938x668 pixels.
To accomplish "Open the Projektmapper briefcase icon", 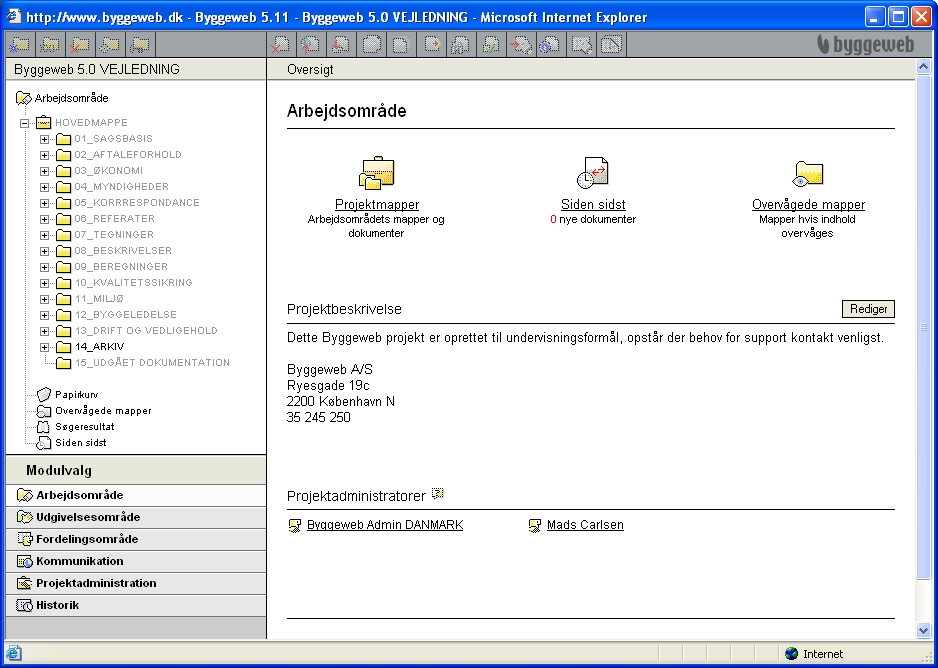I will pyautogui.click(x=376, y=174).
